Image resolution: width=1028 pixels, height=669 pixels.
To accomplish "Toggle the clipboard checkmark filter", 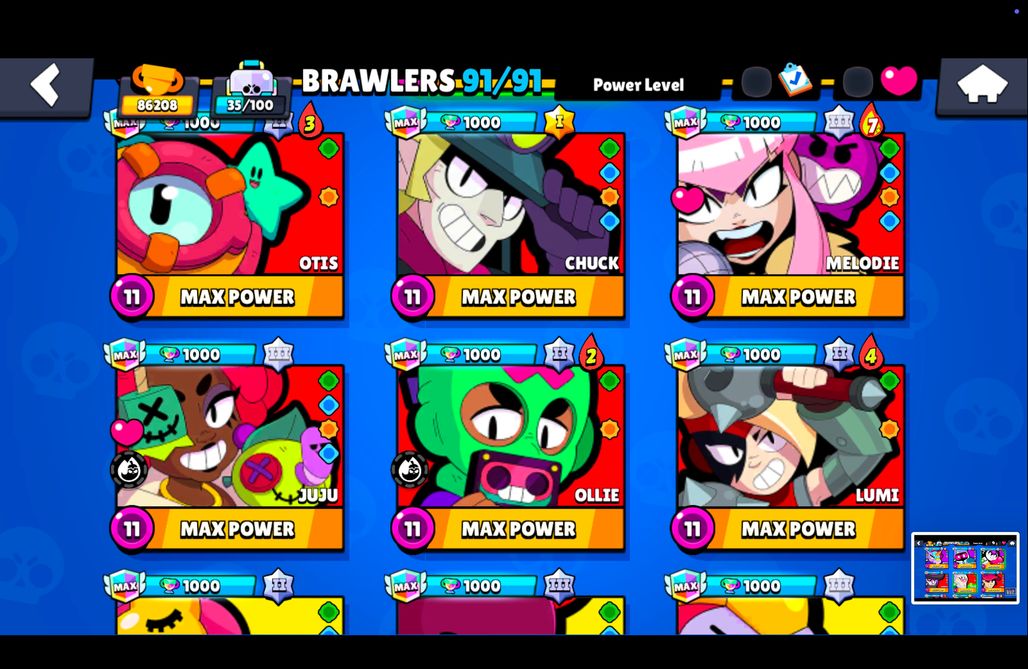I will click(795, 81).
